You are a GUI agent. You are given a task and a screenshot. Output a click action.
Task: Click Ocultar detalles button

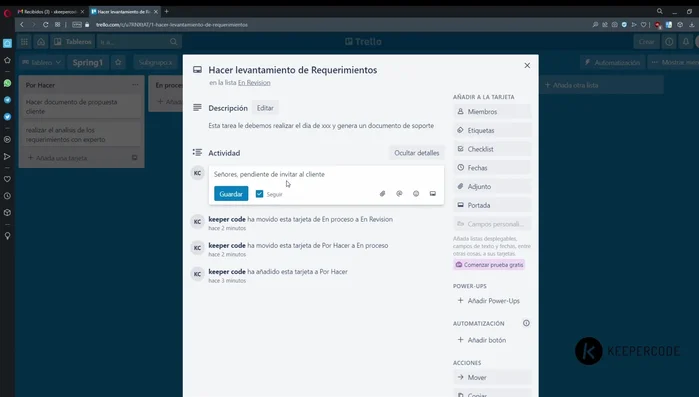(416, 153)
